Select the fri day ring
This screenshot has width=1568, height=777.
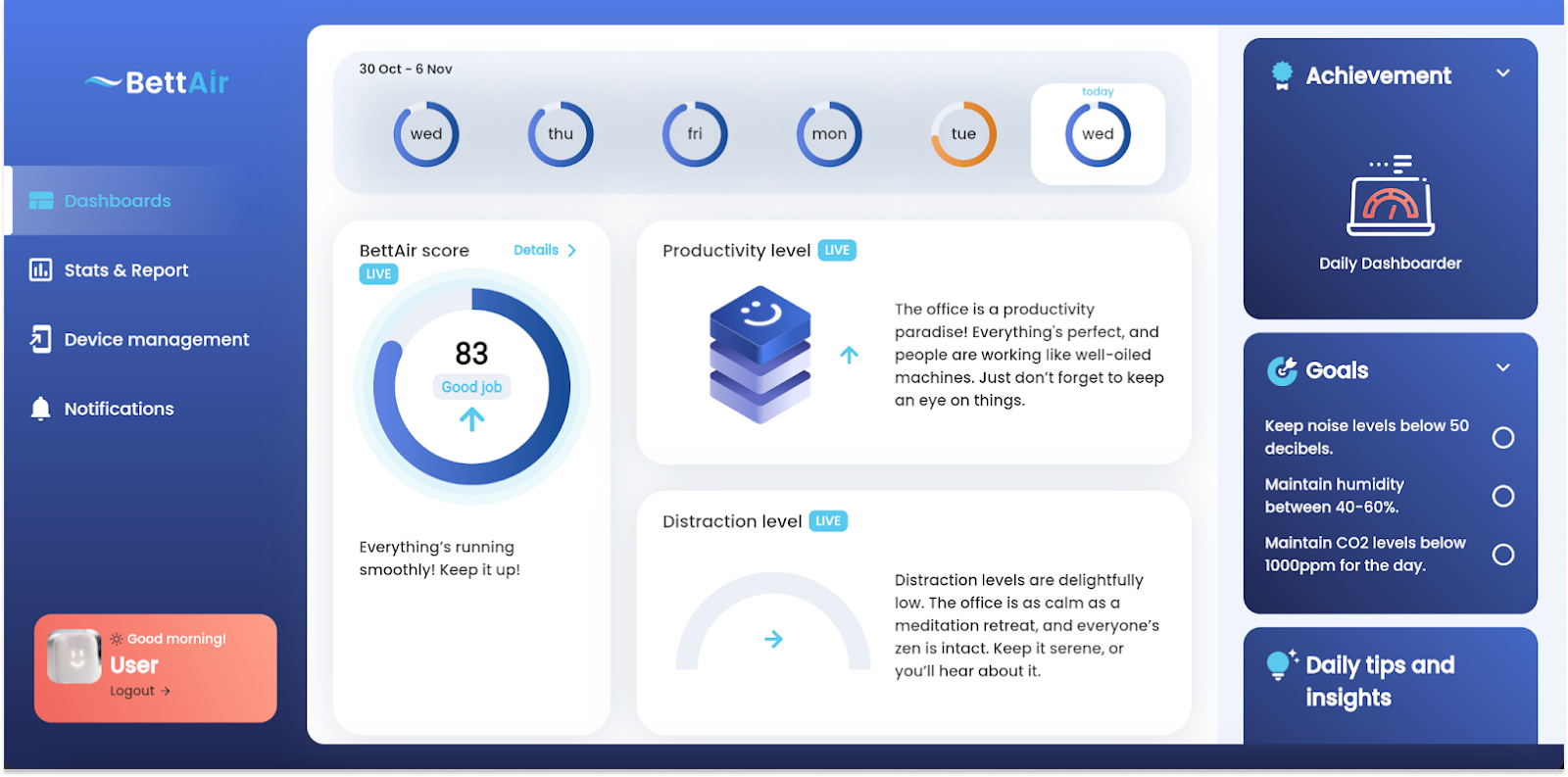[x=695, y=134]
